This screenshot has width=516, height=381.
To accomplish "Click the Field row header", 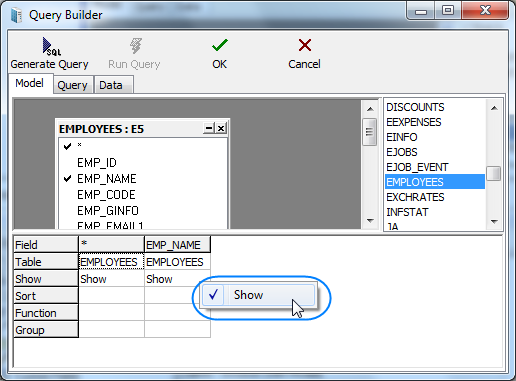I will point(46,244).
